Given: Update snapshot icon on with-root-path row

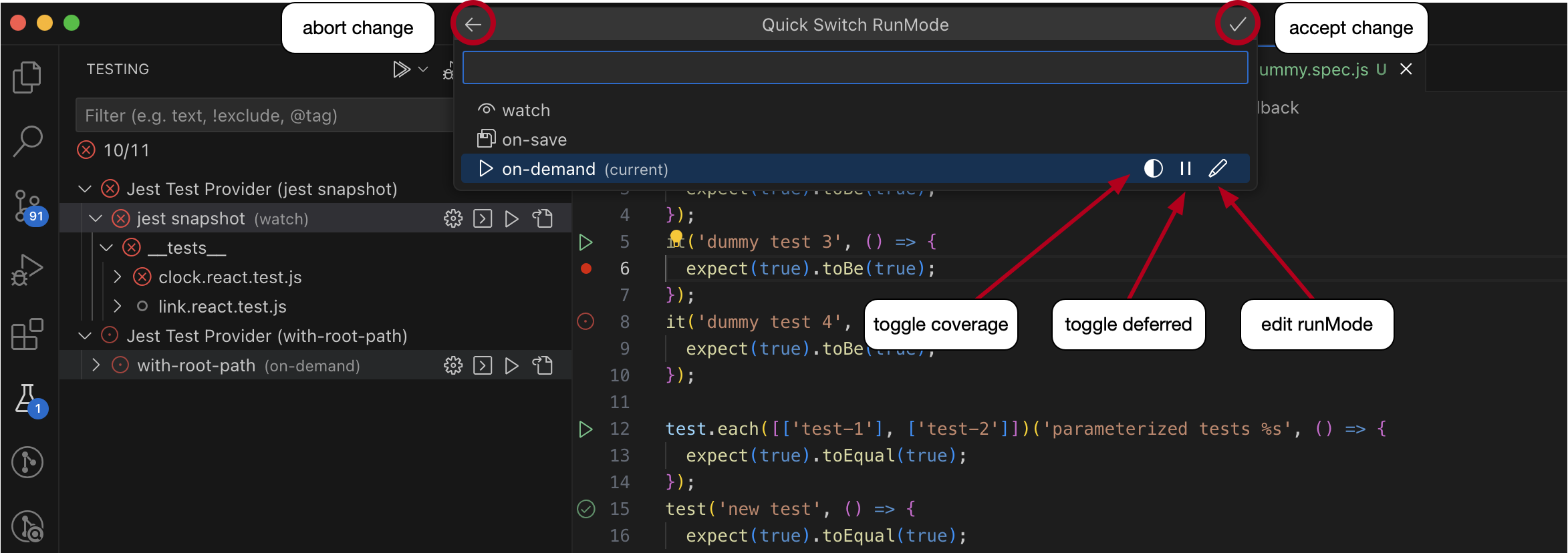Looking at the screenshot, I should coord(542,365).
